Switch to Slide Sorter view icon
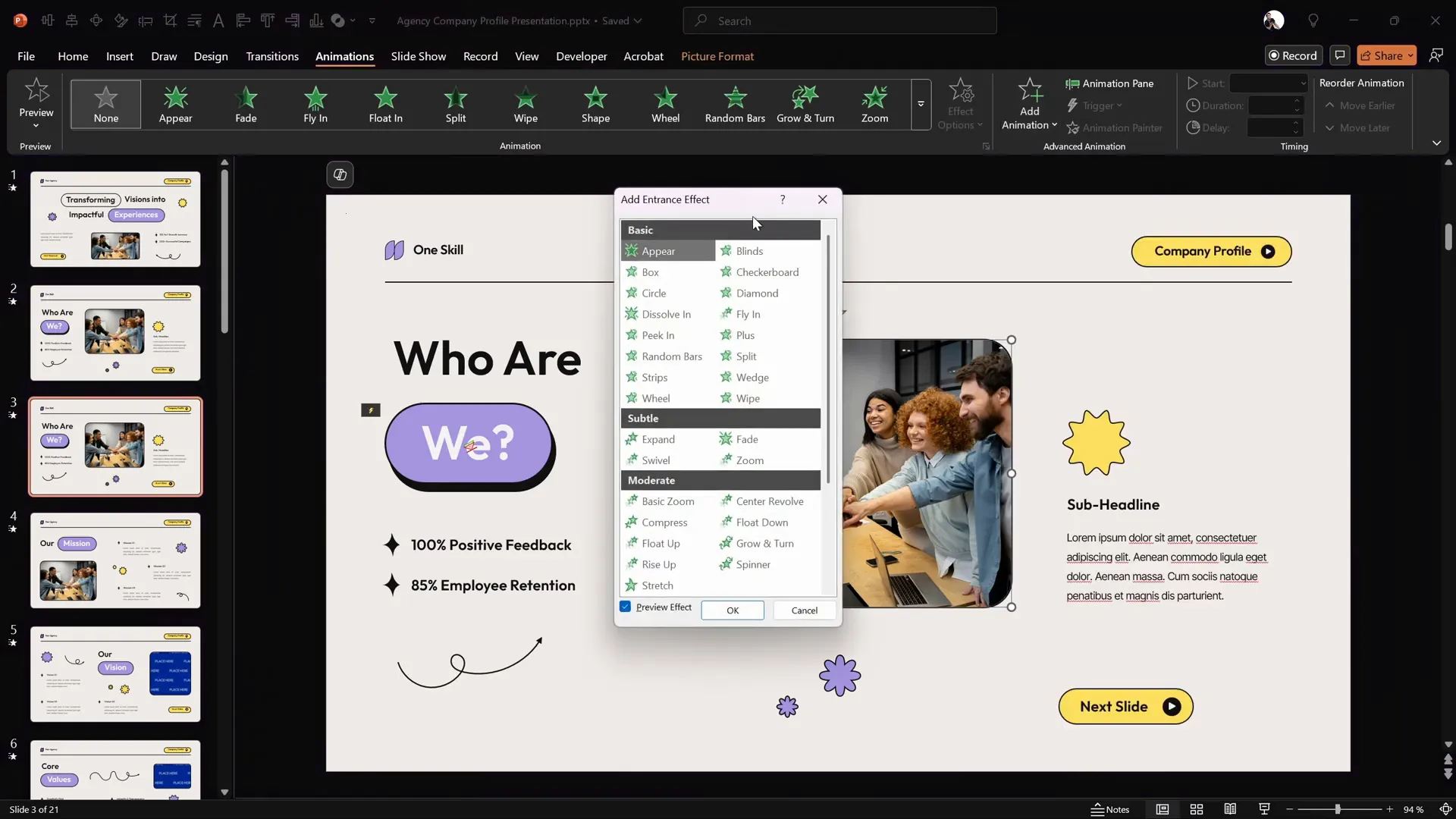Image resolution: width=1456 pixels, height=819 pixels. tap(1197, 809)
